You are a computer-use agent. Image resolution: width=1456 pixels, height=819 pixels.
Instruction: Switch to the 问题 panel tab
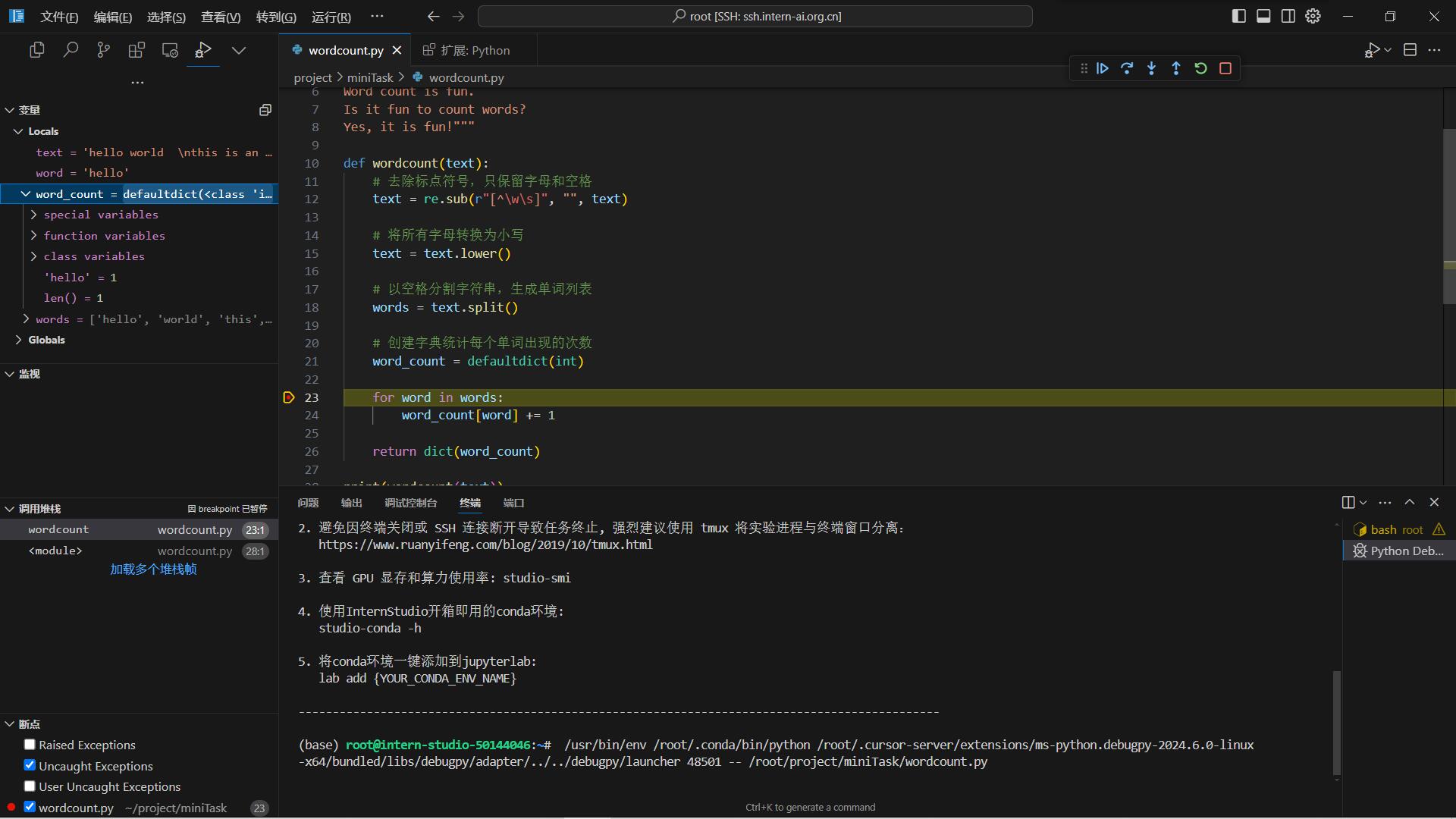[308, 503]
